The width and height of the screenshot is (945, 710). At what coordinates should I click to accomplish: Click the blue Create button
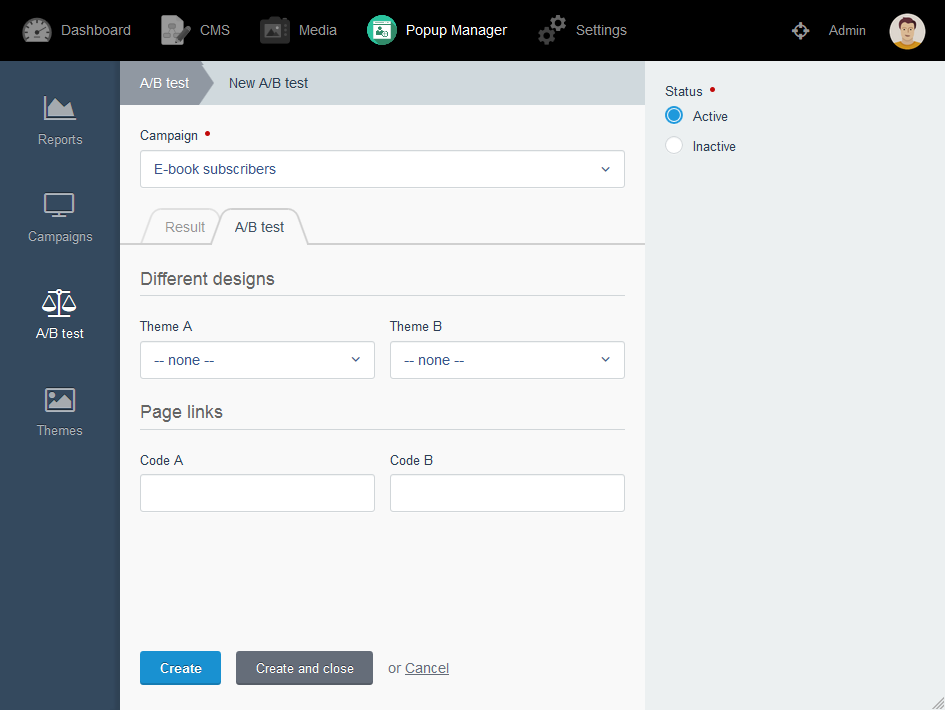tap(180, 668)
